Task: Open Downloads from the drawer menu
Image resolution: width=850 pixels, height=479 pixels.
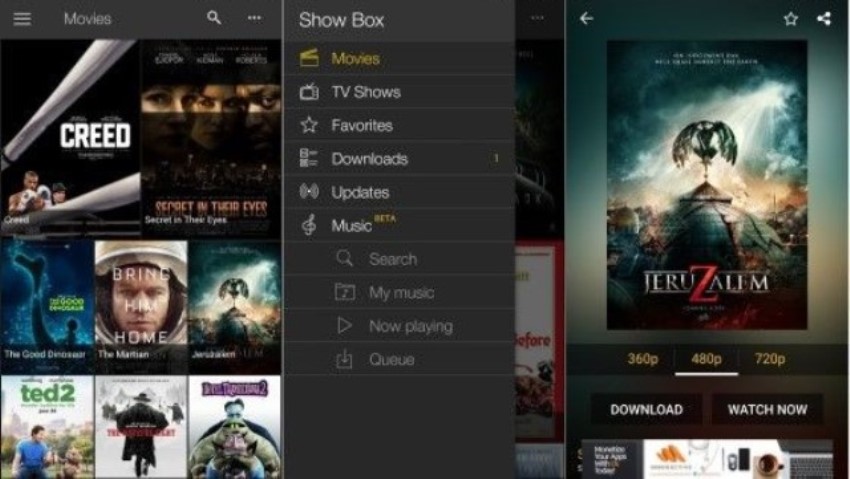Action: (x=399, y=159)
